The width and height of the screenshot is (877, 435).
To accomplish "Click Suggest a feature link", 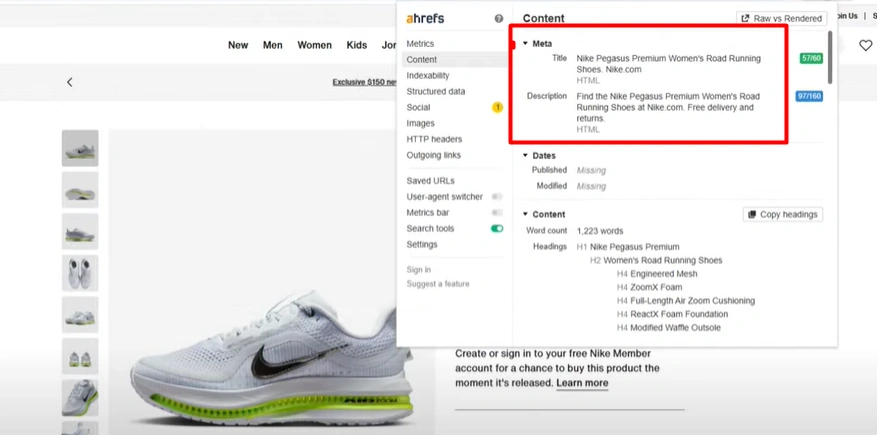I will (x=438, y=284).
